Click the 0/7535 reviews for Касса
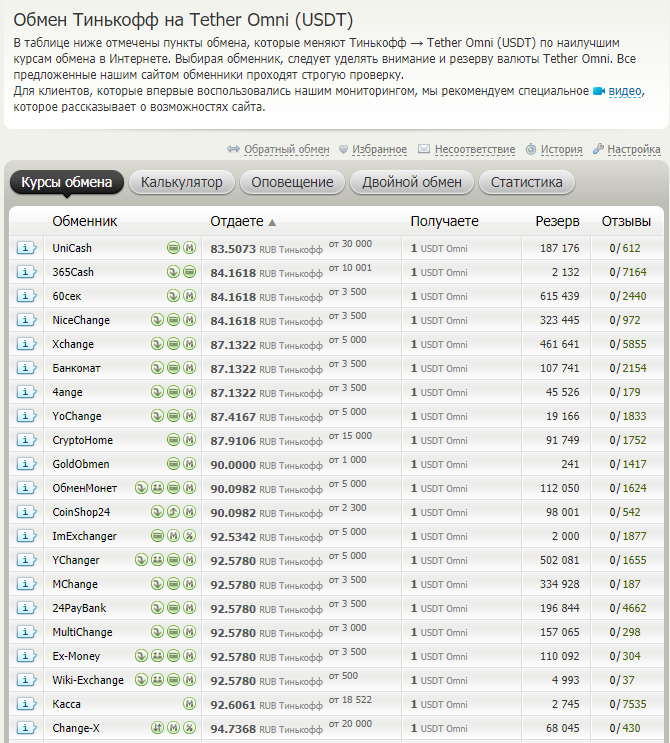The height and width of the screenshot is (743, 670). click(x=628, y=704)
